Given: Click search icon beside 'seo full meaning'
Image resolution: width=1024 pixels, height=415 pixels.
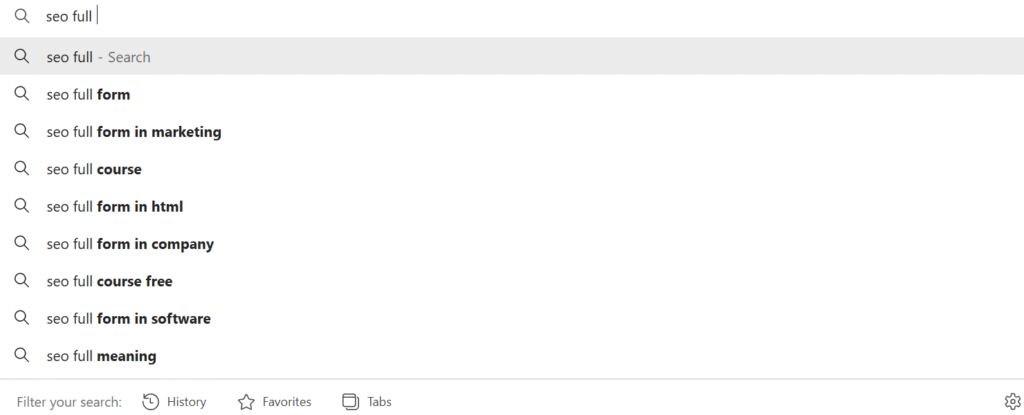Looking at the screenshot, I should click(21, 355).
